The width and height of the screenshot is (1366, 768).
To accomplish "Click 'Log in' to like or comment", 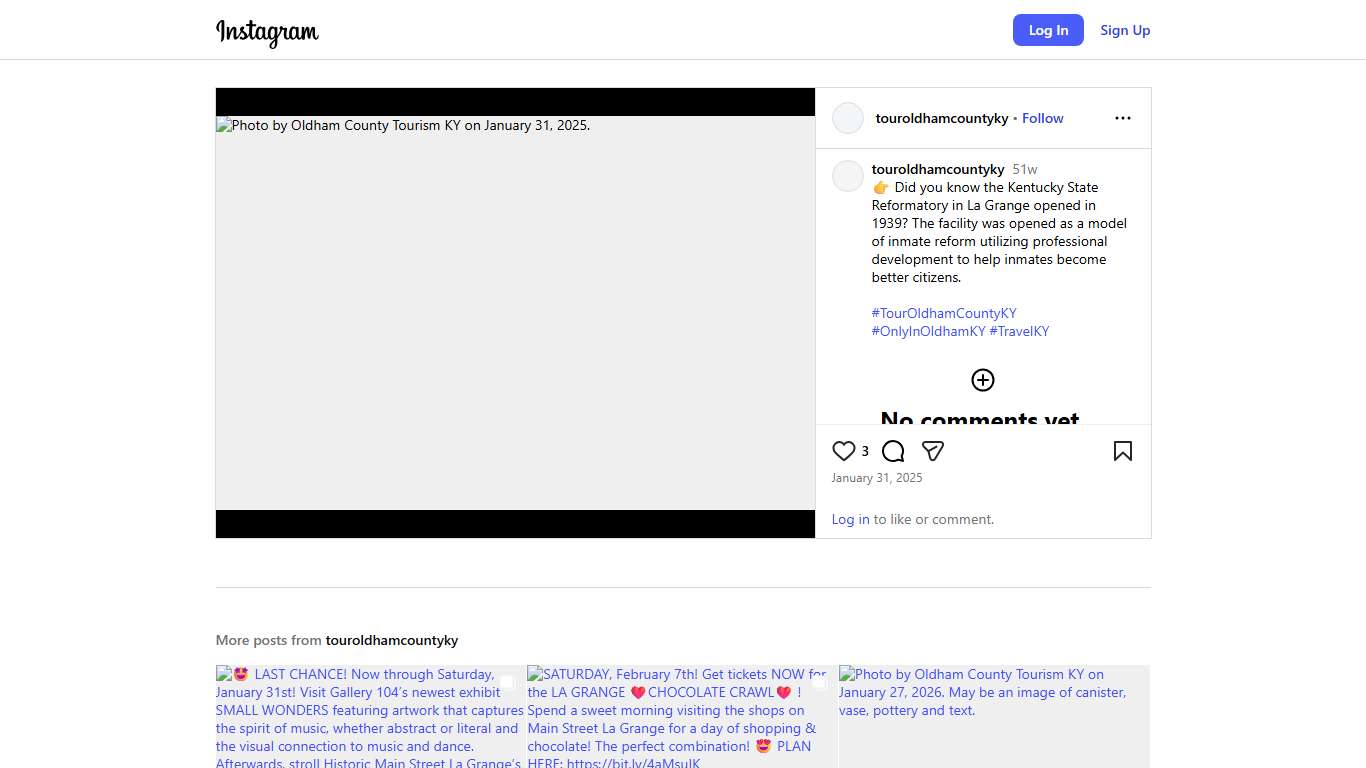I will click(850, 519).
